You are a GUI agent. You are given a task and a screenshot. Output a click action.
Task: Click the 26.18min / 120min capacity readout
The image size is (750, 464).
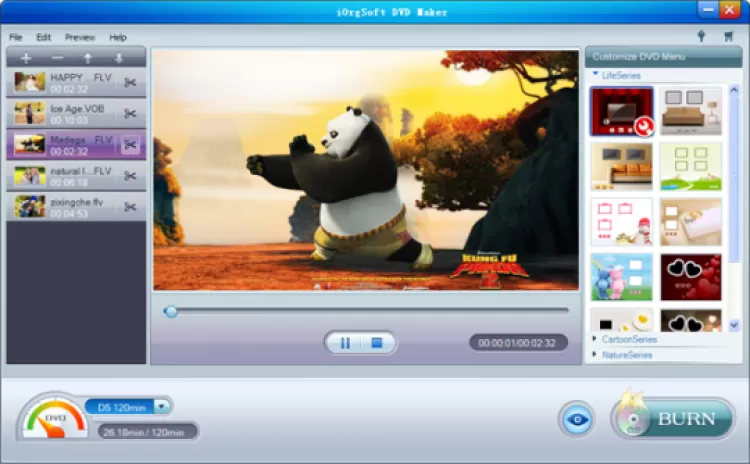(x=147, y=432)
